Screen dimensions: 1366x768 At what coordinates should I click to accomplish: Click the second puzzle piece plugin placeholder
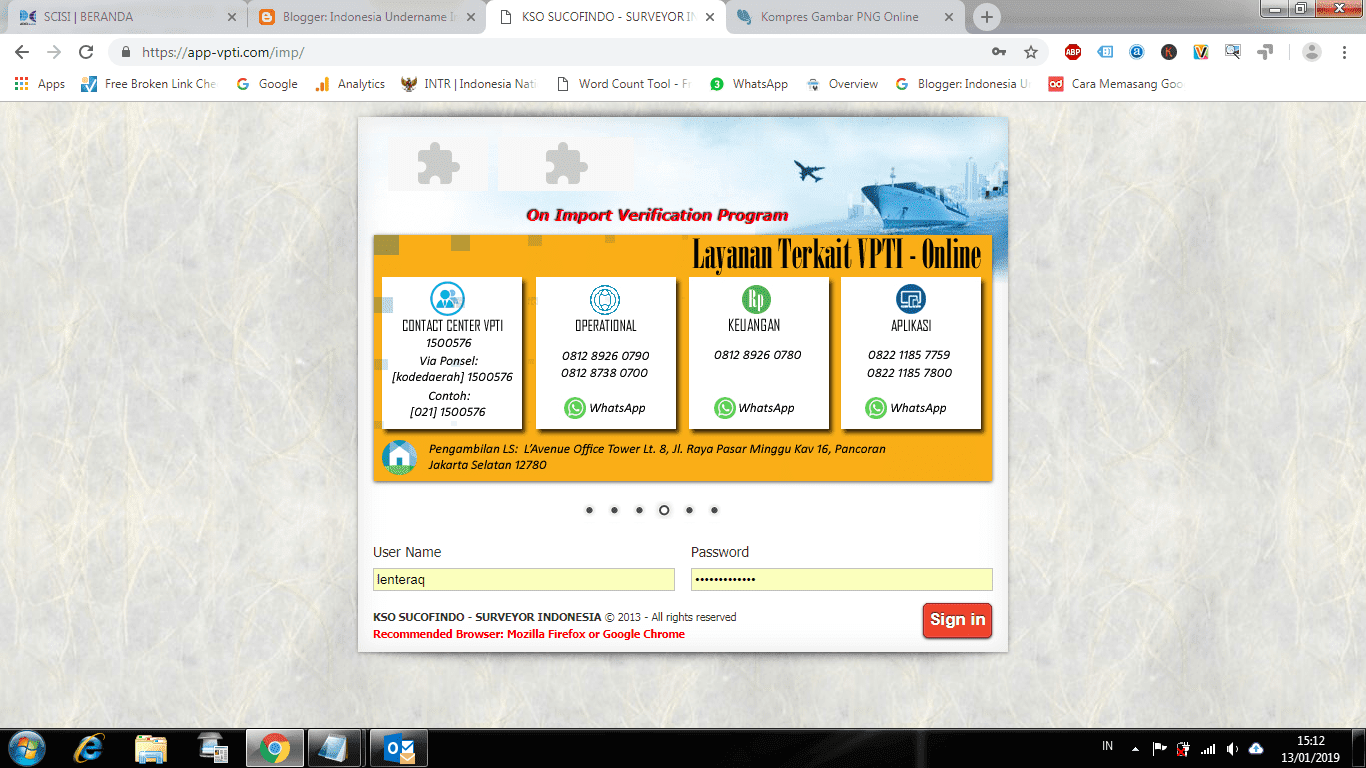tap(565, 164)
